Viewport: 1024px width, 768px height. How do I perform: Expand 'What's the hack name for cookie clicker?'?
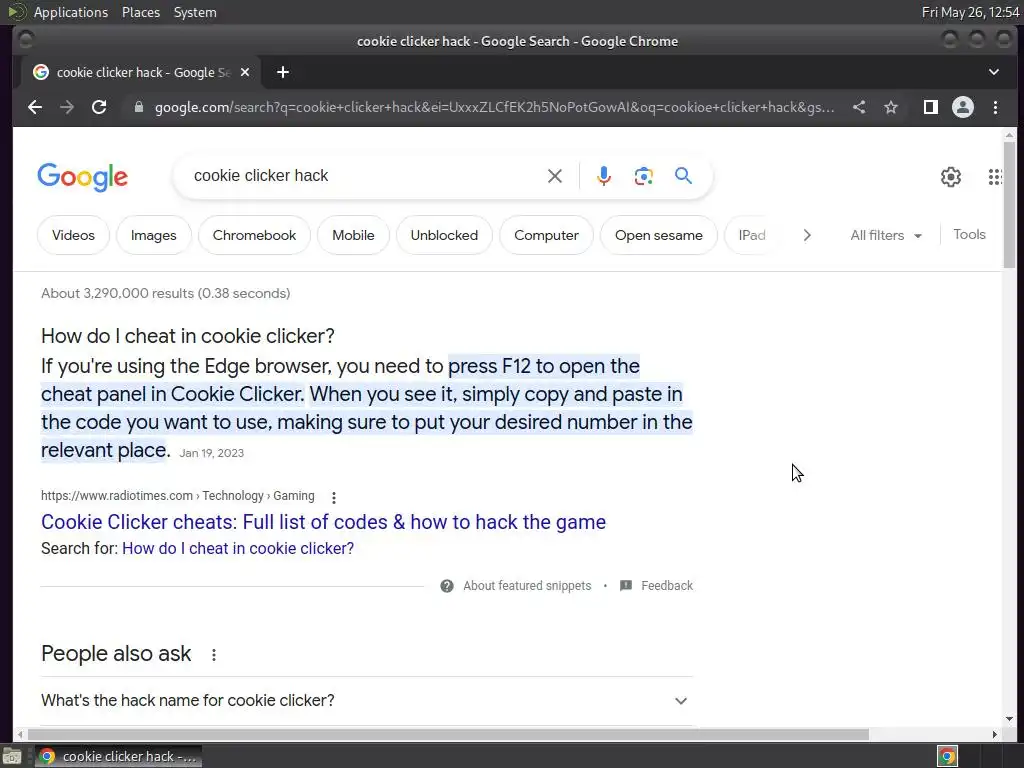click(366, 701)
